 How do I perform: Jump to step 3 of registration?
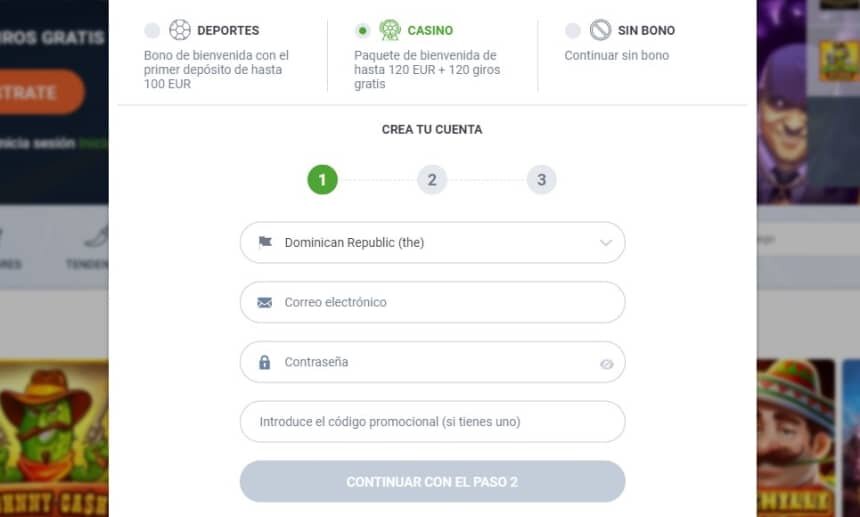point(541,180)
